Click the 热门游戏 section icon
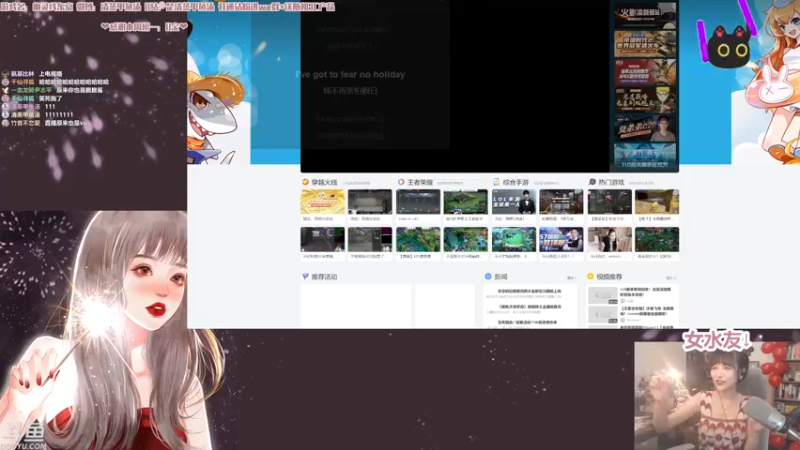This screenshot has height=450, width=800. click(592, 182)
